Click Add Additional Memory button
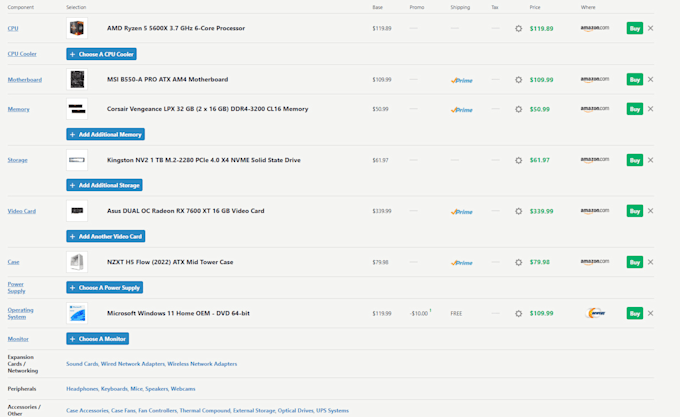The width and height of the screenshot is (680, 417). [105, 134]
